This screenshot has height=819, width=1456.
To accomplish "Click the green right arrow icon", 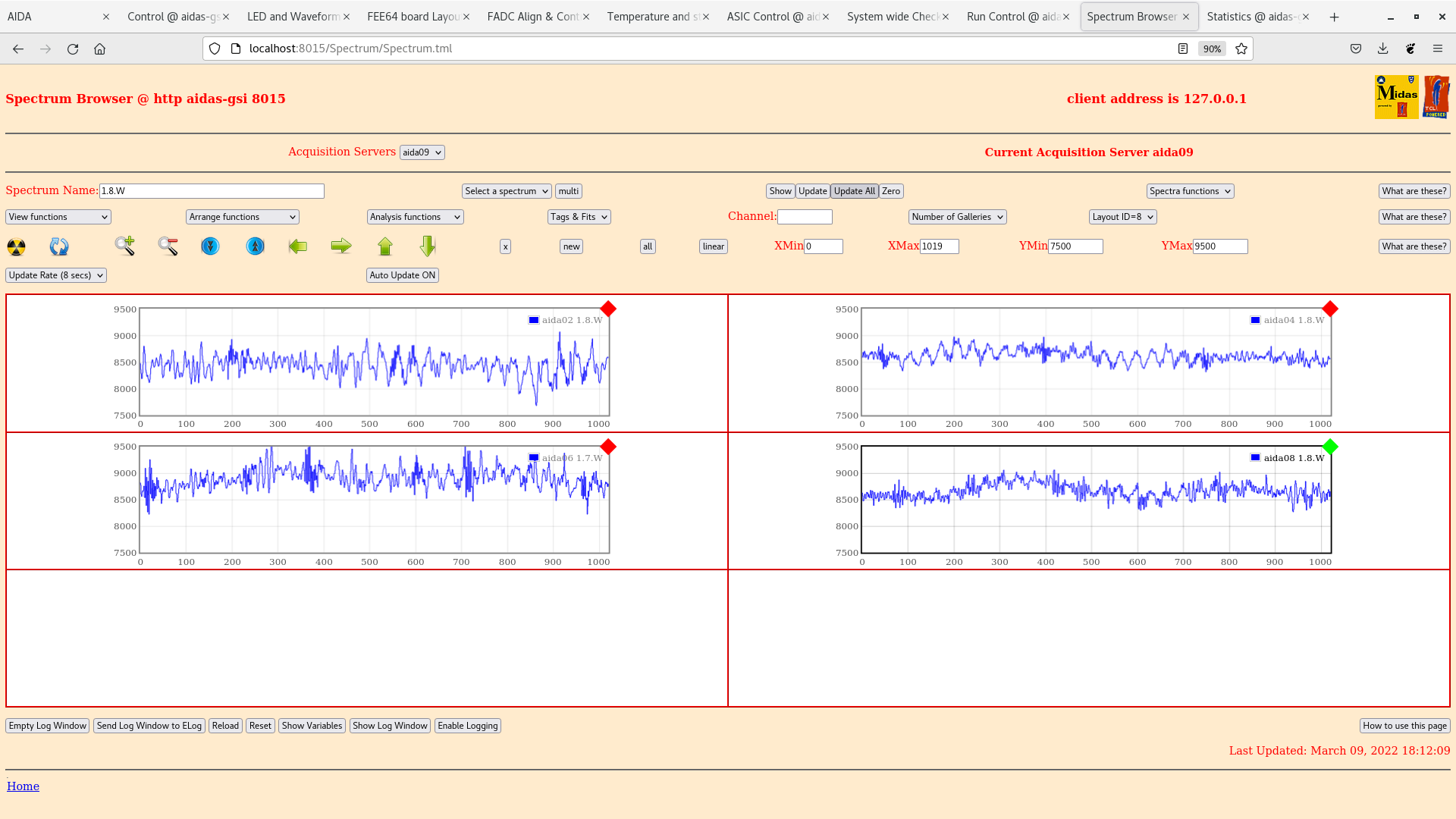I will (x=341, y=246).
